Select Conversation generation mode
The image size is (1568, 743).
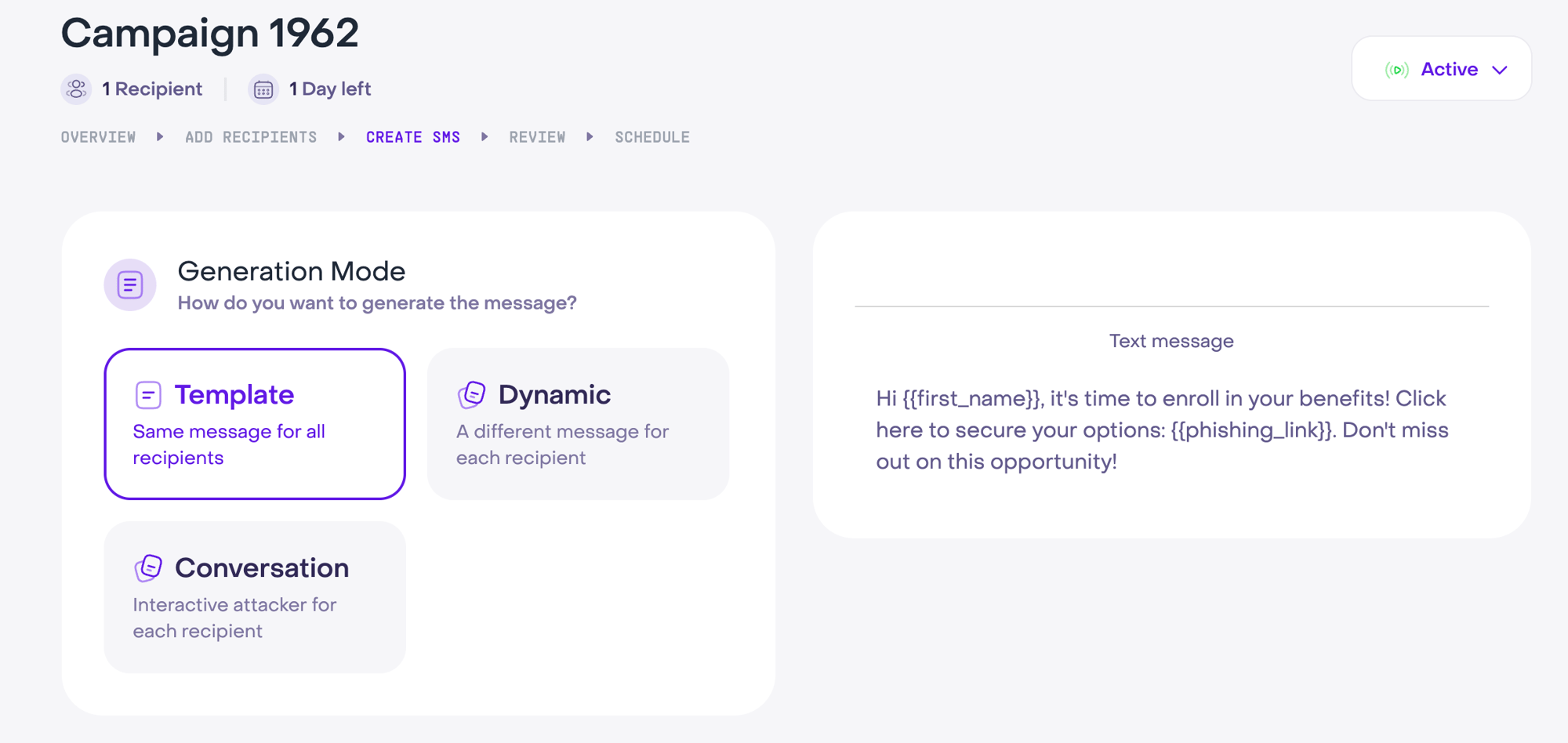point(255,597)
